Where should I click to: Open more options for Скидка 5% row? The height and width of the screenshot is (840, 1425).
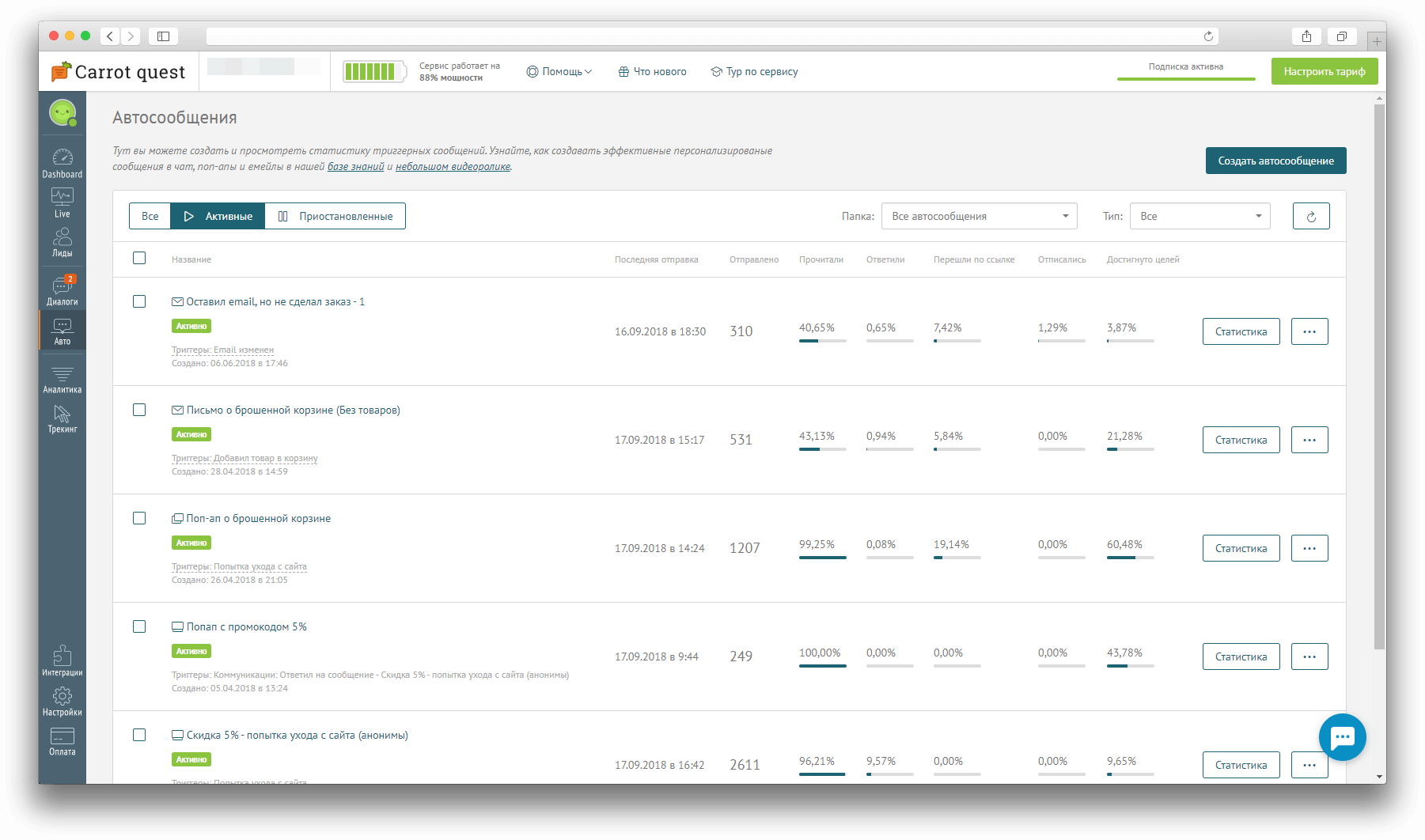pyautogui.click(x=1309, y=765)
